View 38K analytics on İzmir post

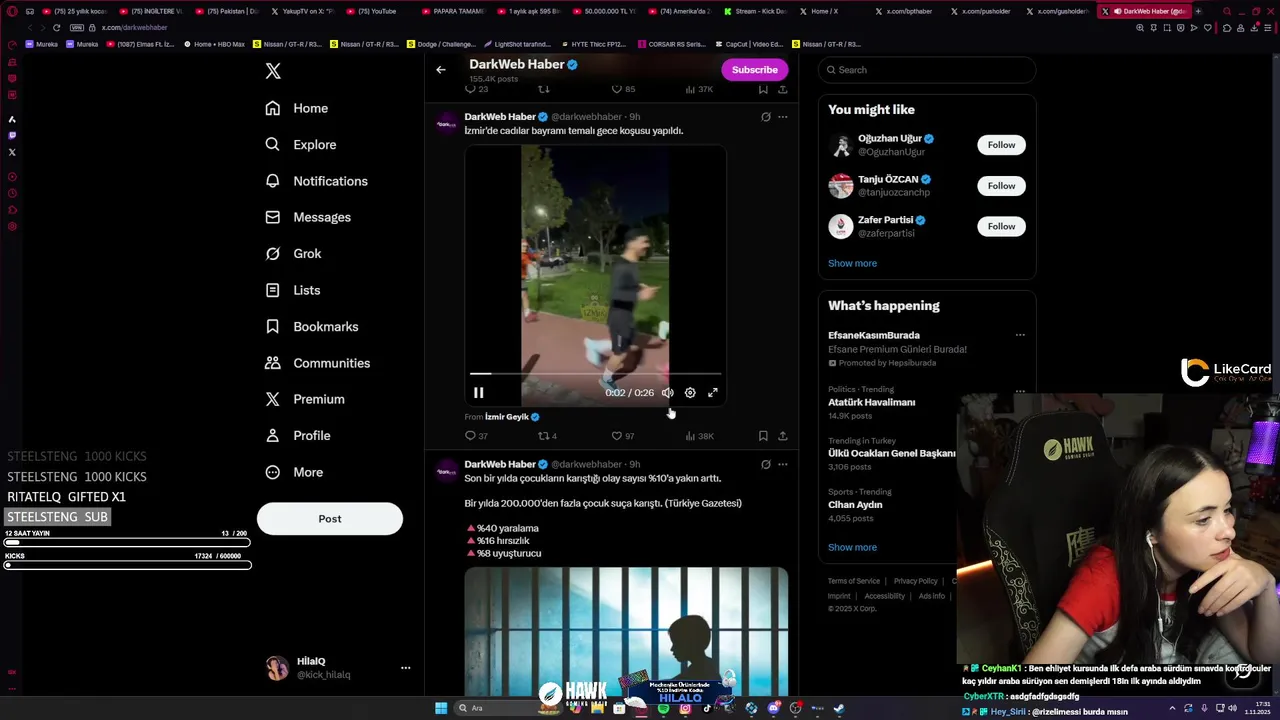click(x=699, y=436)
